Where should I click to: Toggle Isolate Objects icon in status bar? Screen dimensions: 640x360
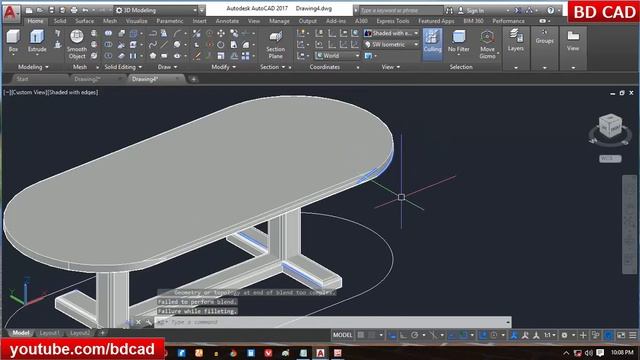[x=596, y=335]
